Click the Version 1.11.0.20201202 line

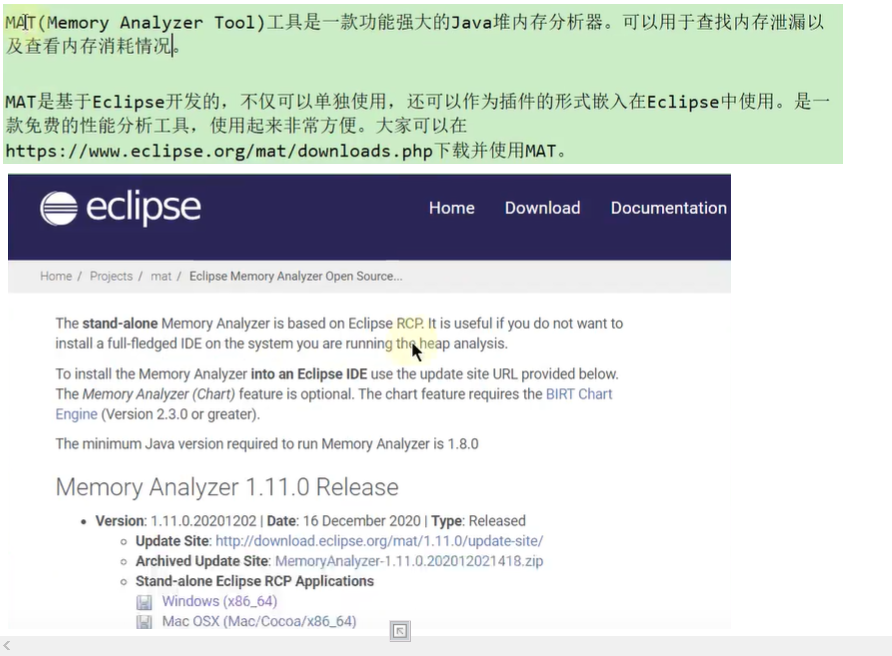coord(311,521)
